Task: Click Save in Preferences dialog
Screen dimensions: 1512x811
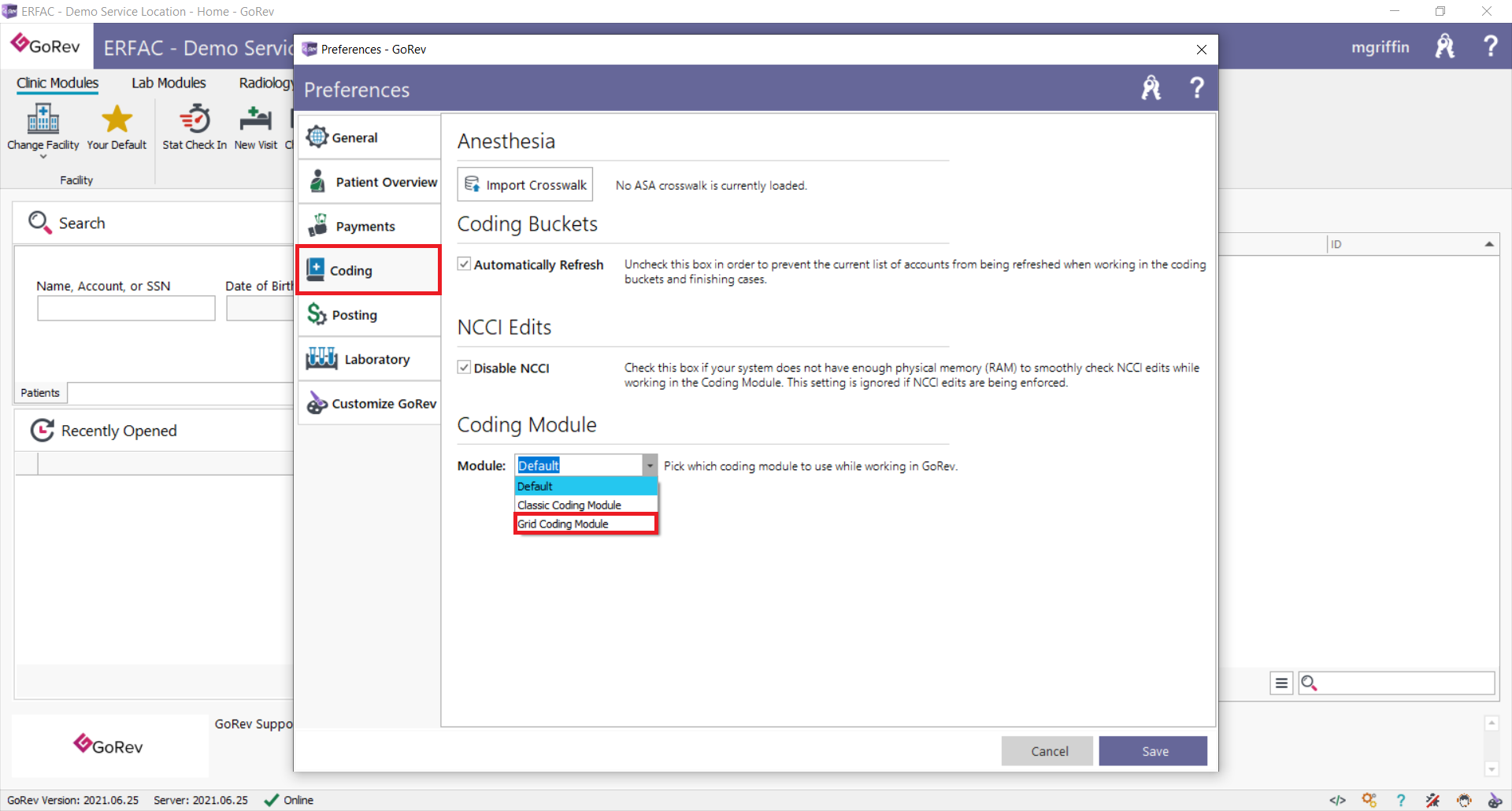Action: 1153,751
